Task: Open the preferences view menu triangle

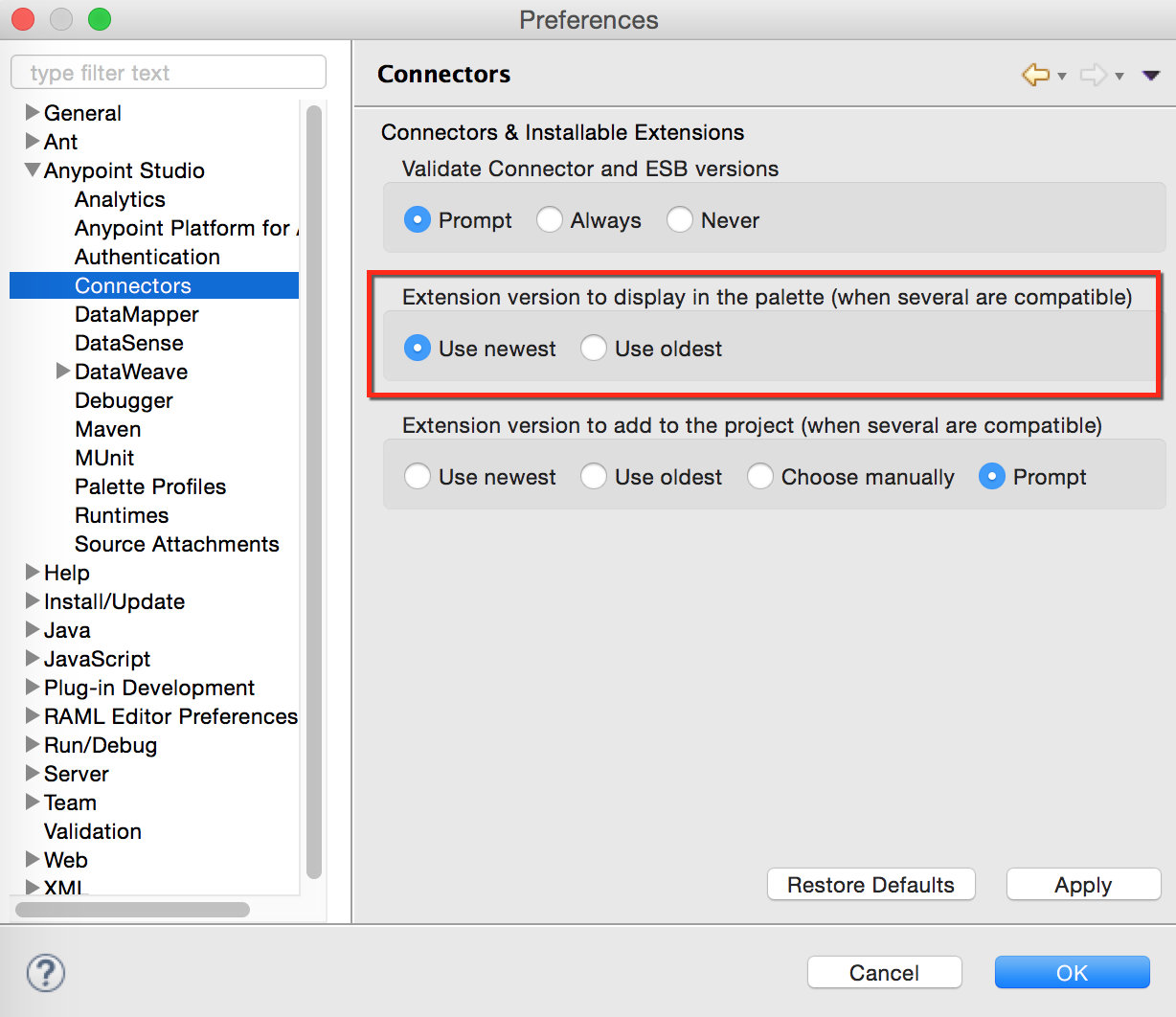Action: pyautogui.click(x=1151, y=76)
